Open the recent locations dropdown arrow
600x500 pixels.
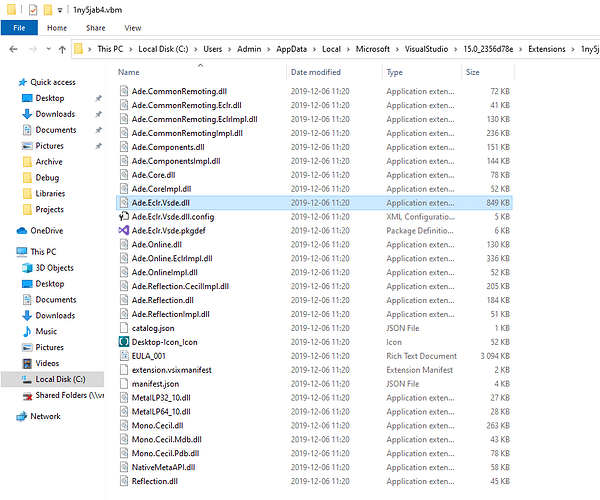point(48,49)
